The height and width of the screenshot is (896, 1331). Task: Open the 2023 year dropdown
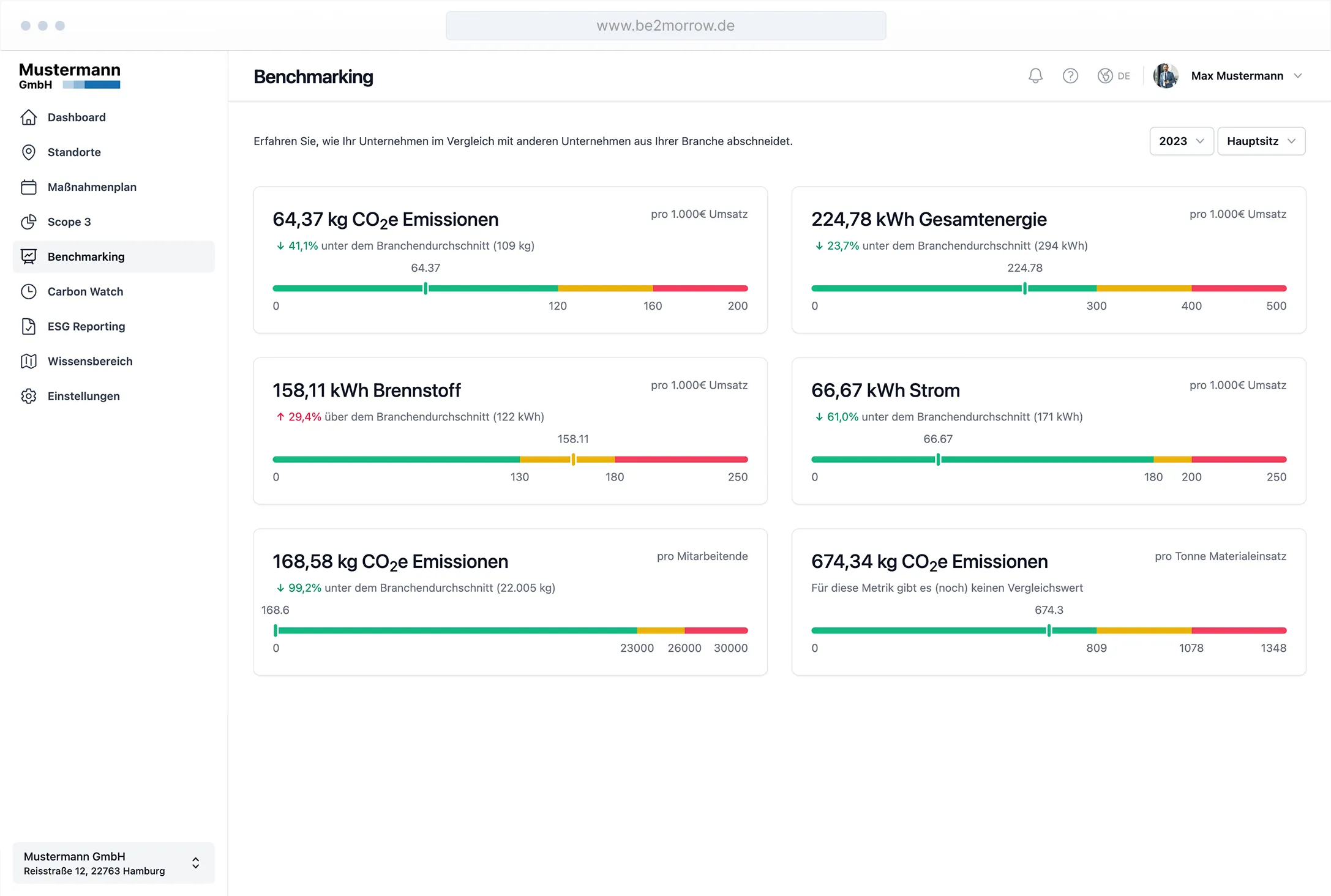(x=1181, y=141)
